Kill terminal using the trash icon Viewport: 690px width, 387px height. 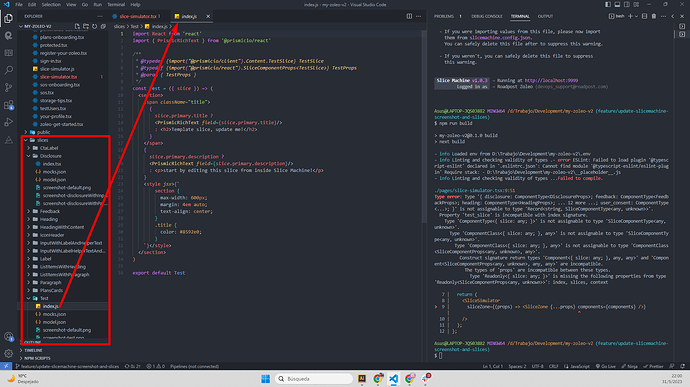[x=654, y=16]
